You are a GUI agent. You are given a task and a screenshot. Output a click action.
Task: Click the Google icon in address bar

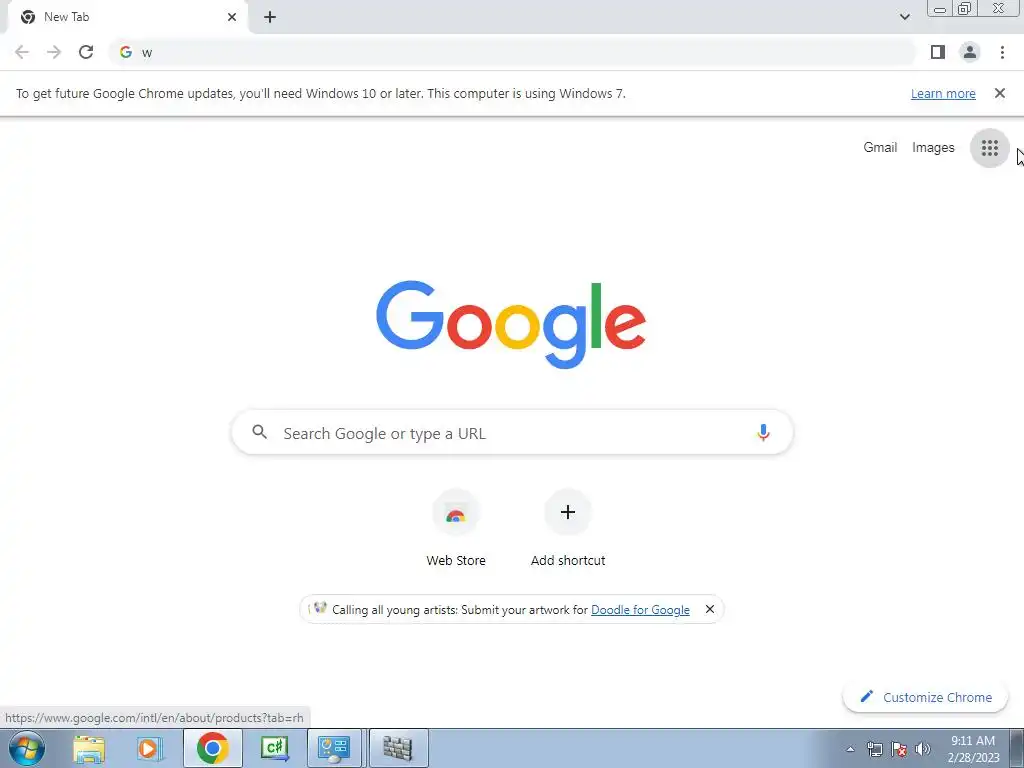click(126, 52)
